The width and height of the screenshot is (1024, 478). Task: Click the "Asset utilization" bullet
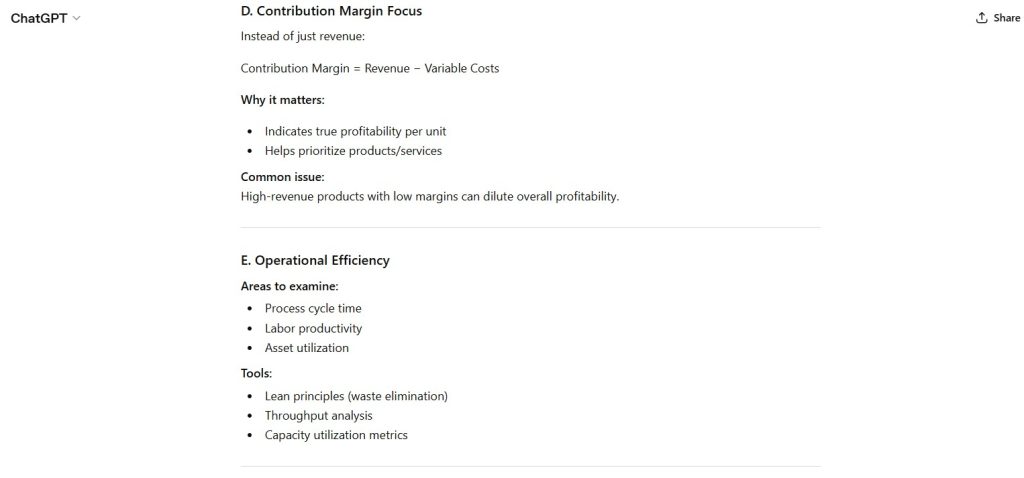(306, 348)
